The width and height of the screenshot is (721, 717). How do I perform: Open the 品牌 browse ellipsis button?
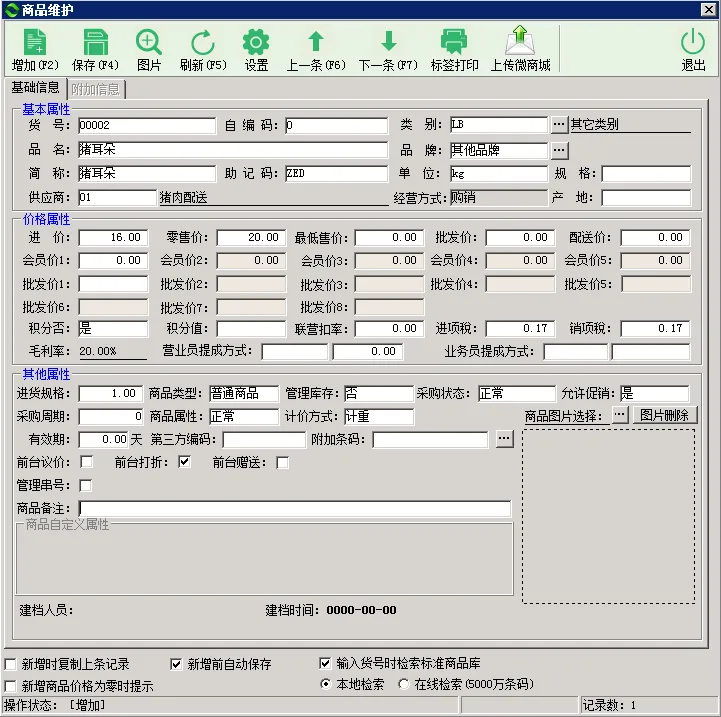(559, 150)
